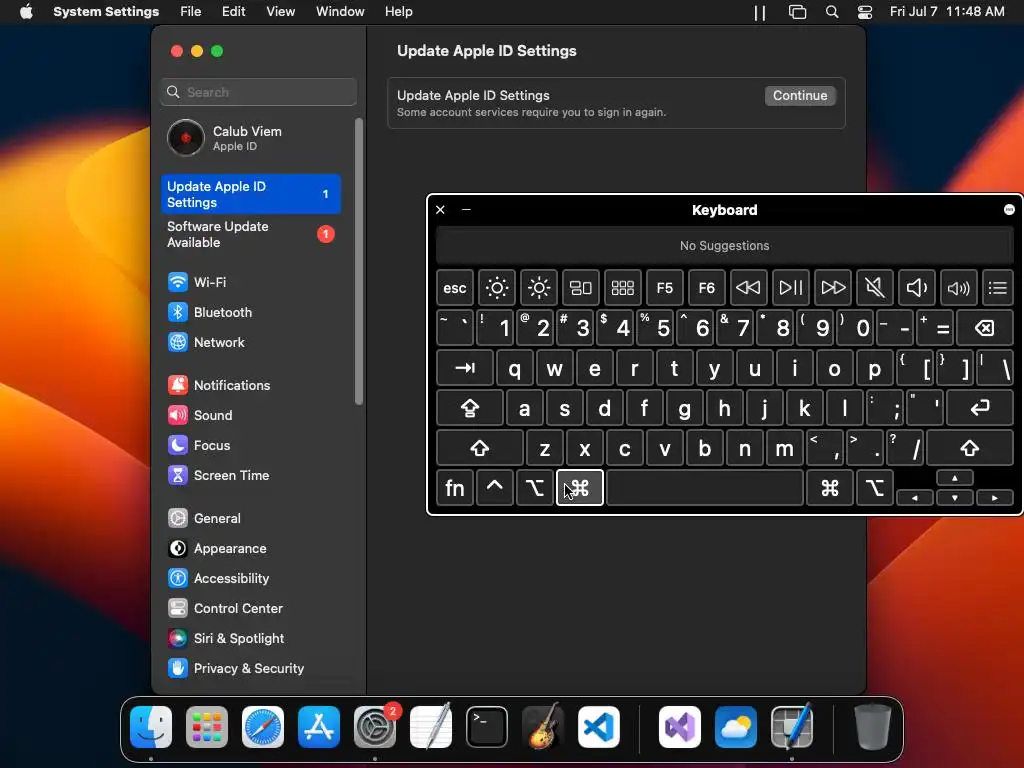Launch Safari from the Dock
This screenshot has height=768, width=1024.
[x=263, y=727]
